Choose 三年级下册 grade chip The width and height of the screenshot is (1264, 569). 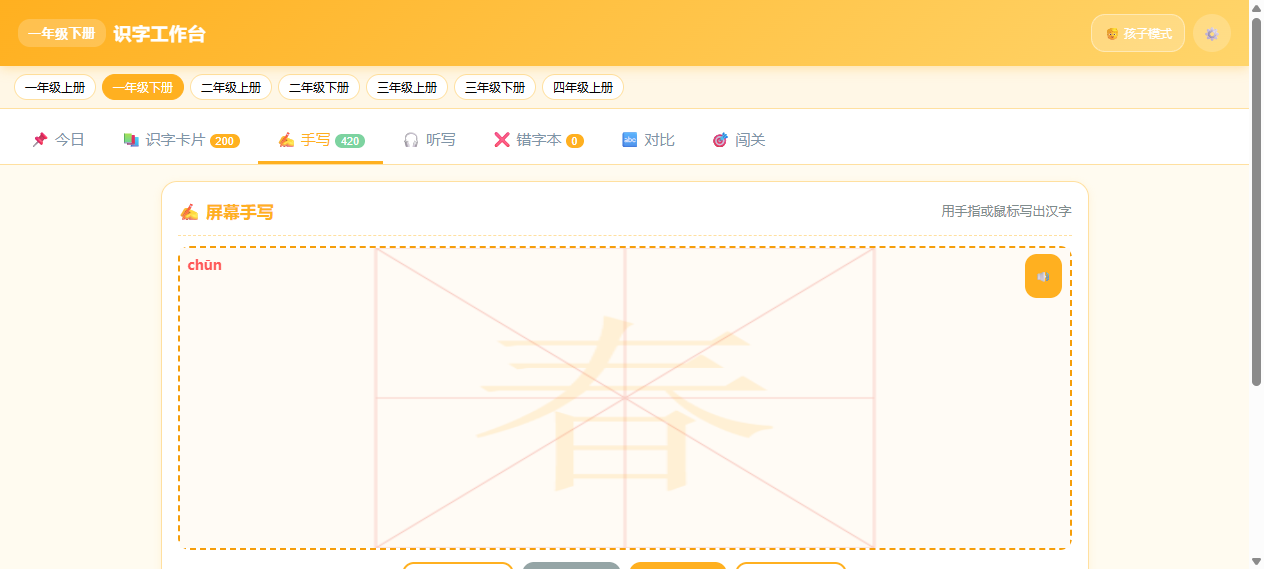pyautogui.click(x=495, y=87)
